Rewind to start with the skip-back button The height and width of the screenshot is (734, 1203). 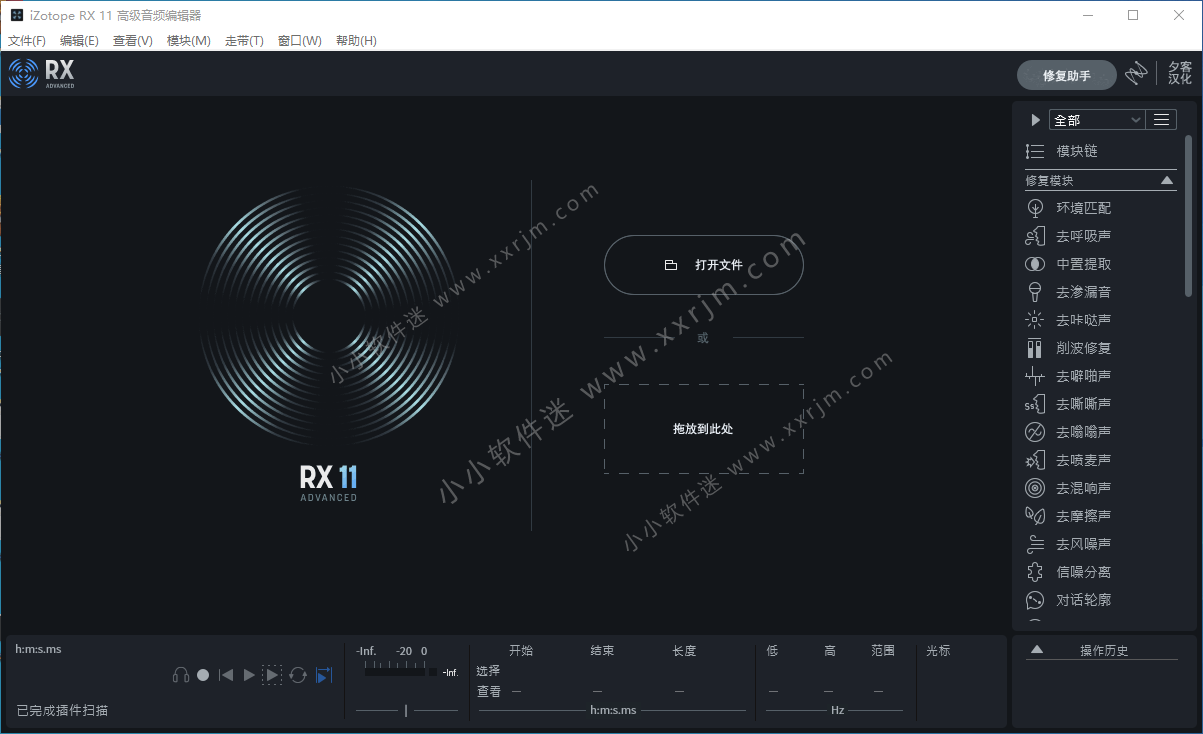coord(226,675)
